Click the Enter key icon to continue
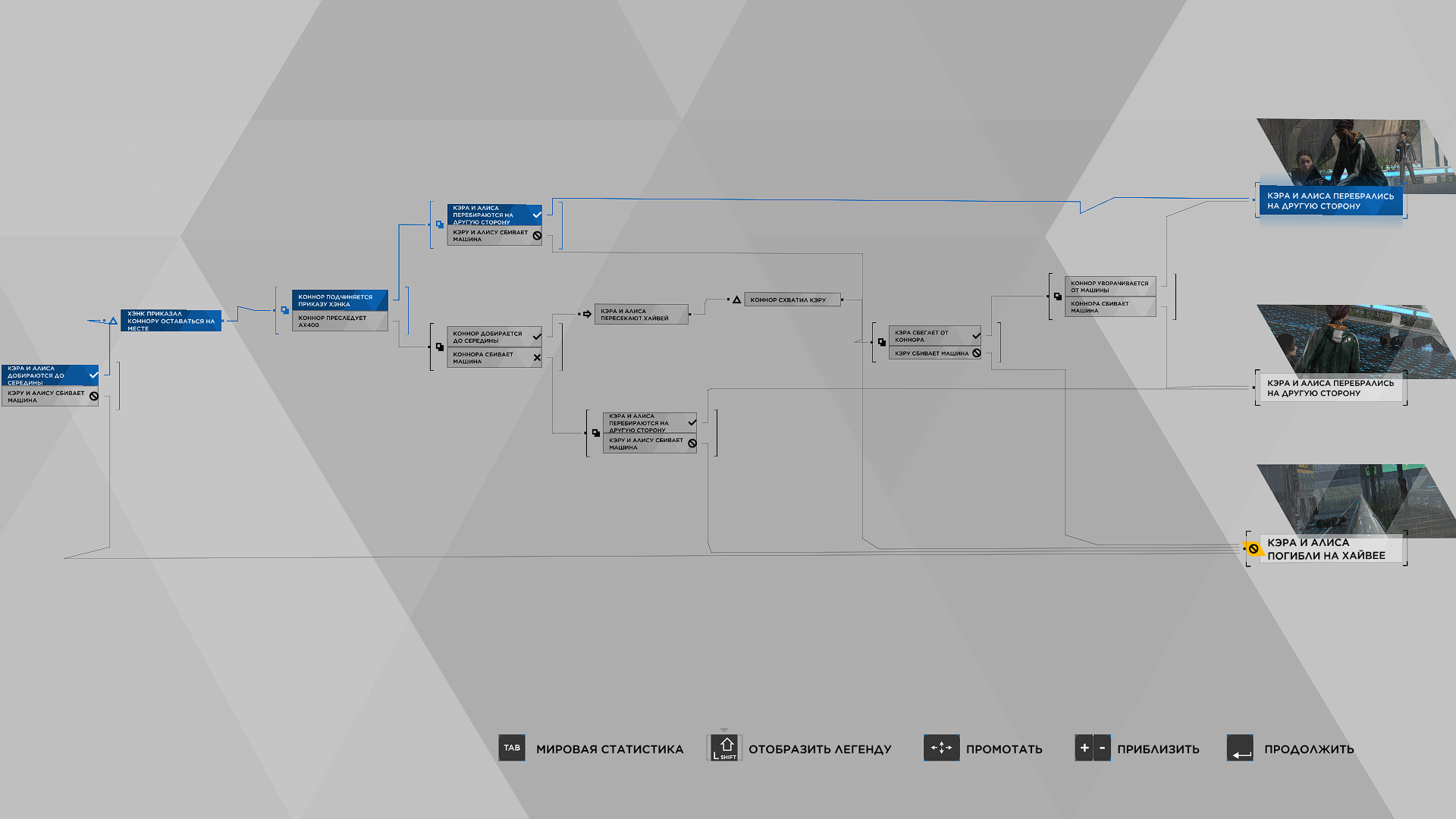Viewport: 1456px width, 819px height. (x=1240, y=748)
